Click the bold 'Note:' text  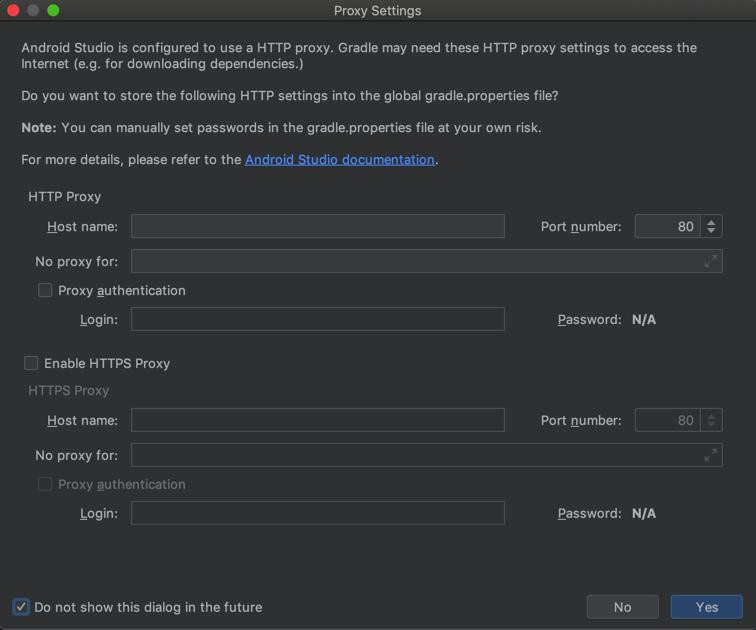point(39,128)
